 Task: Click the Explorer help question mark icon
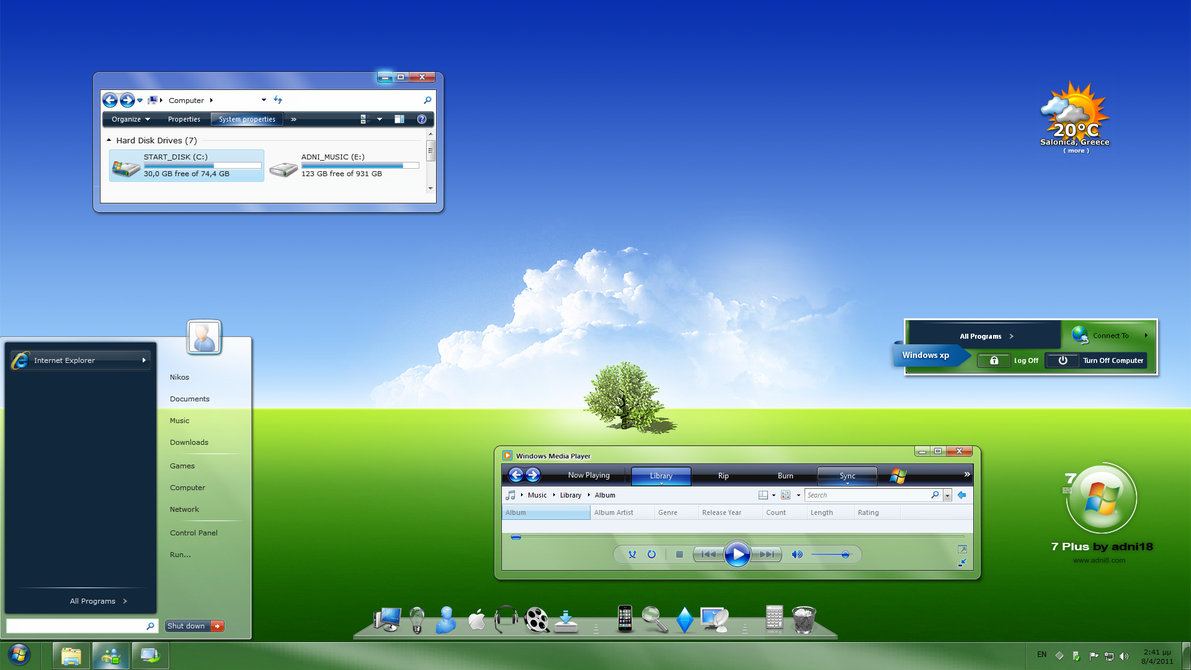click(422, 119)
